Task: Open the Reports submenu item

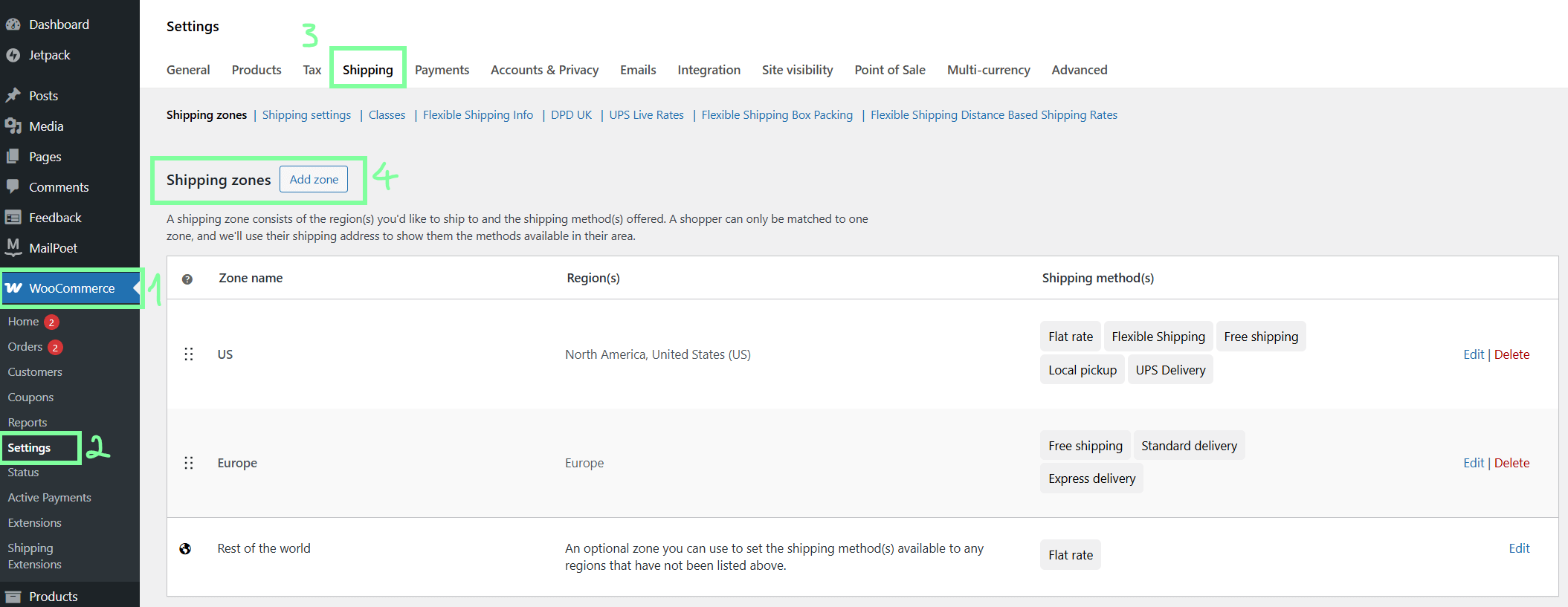Action: 28,423
